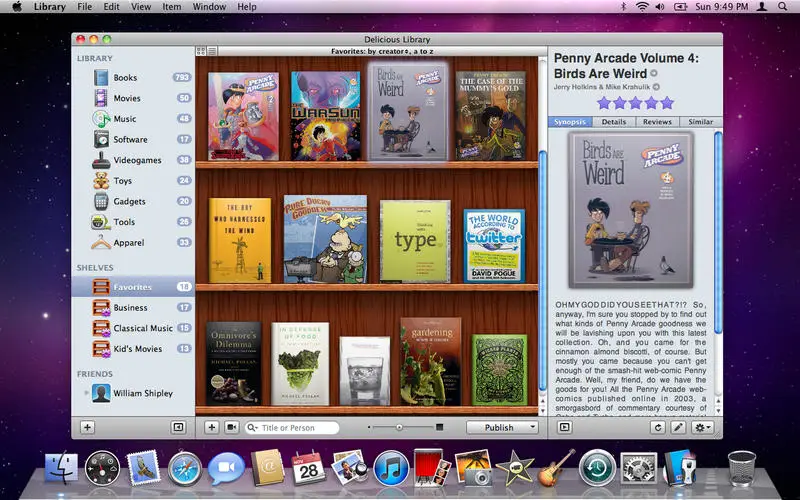This screenshot has height=500, width=800.
Task: Open the File menu
Action: pyautogui.click(x=84, y=7)
